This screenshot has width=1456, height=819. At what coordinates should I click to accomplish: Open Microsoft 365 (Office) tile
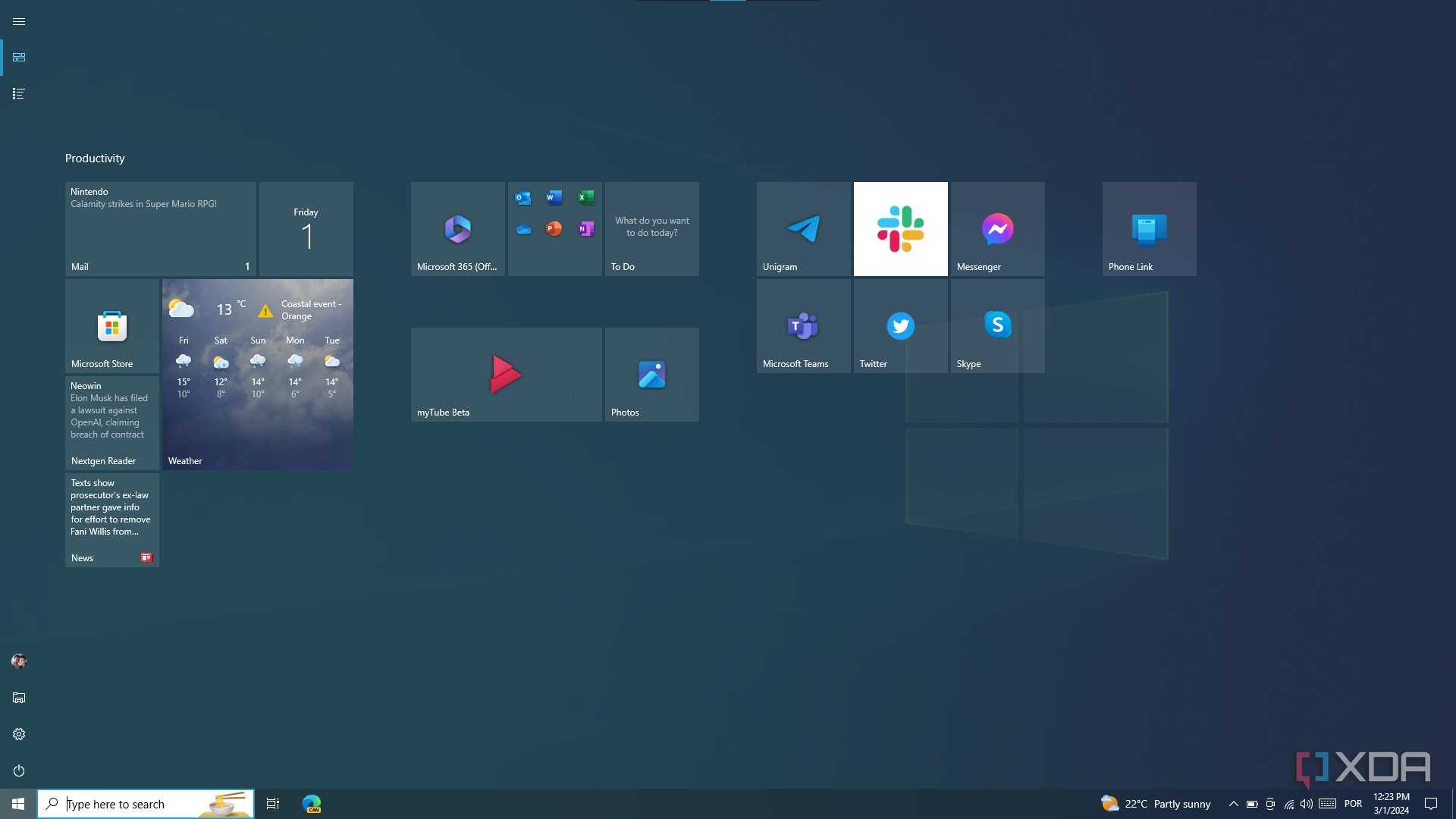(457, 229)
